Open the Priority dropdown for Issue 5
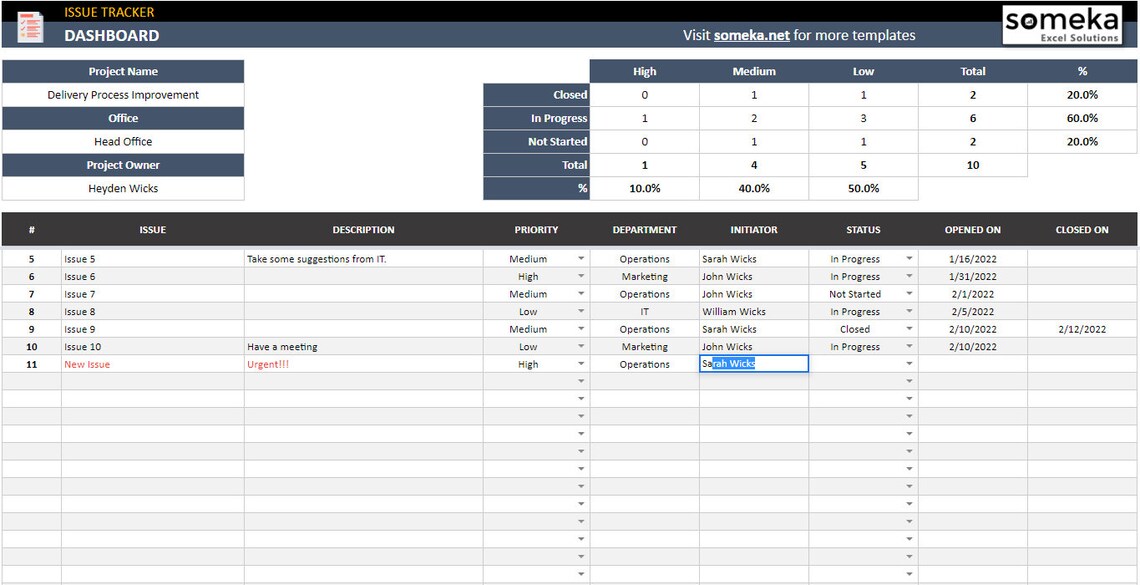Viewport: 1140px width, 585px height. 581,258
